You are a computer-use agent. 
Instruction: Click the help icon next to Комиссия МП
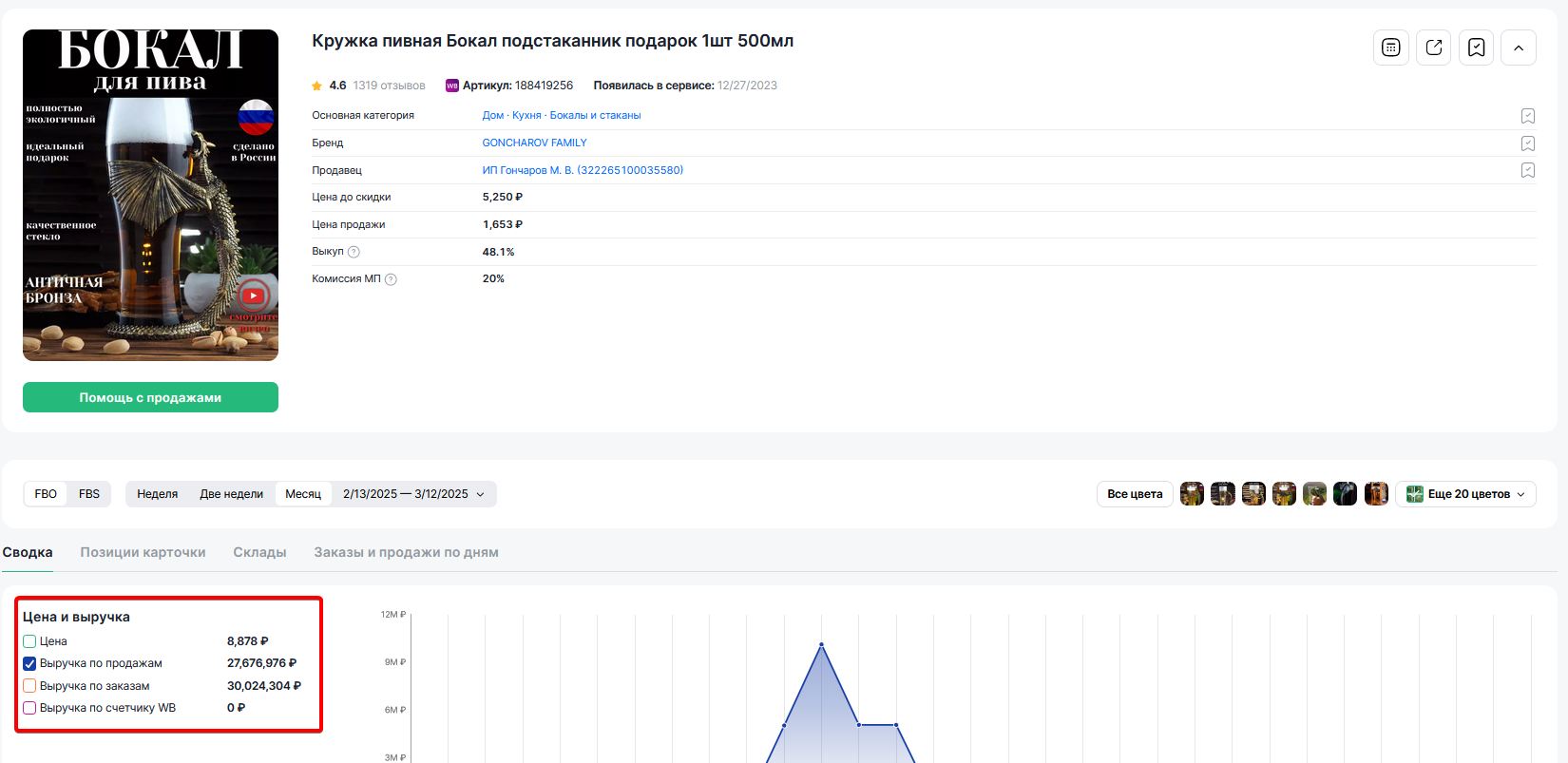391,279
